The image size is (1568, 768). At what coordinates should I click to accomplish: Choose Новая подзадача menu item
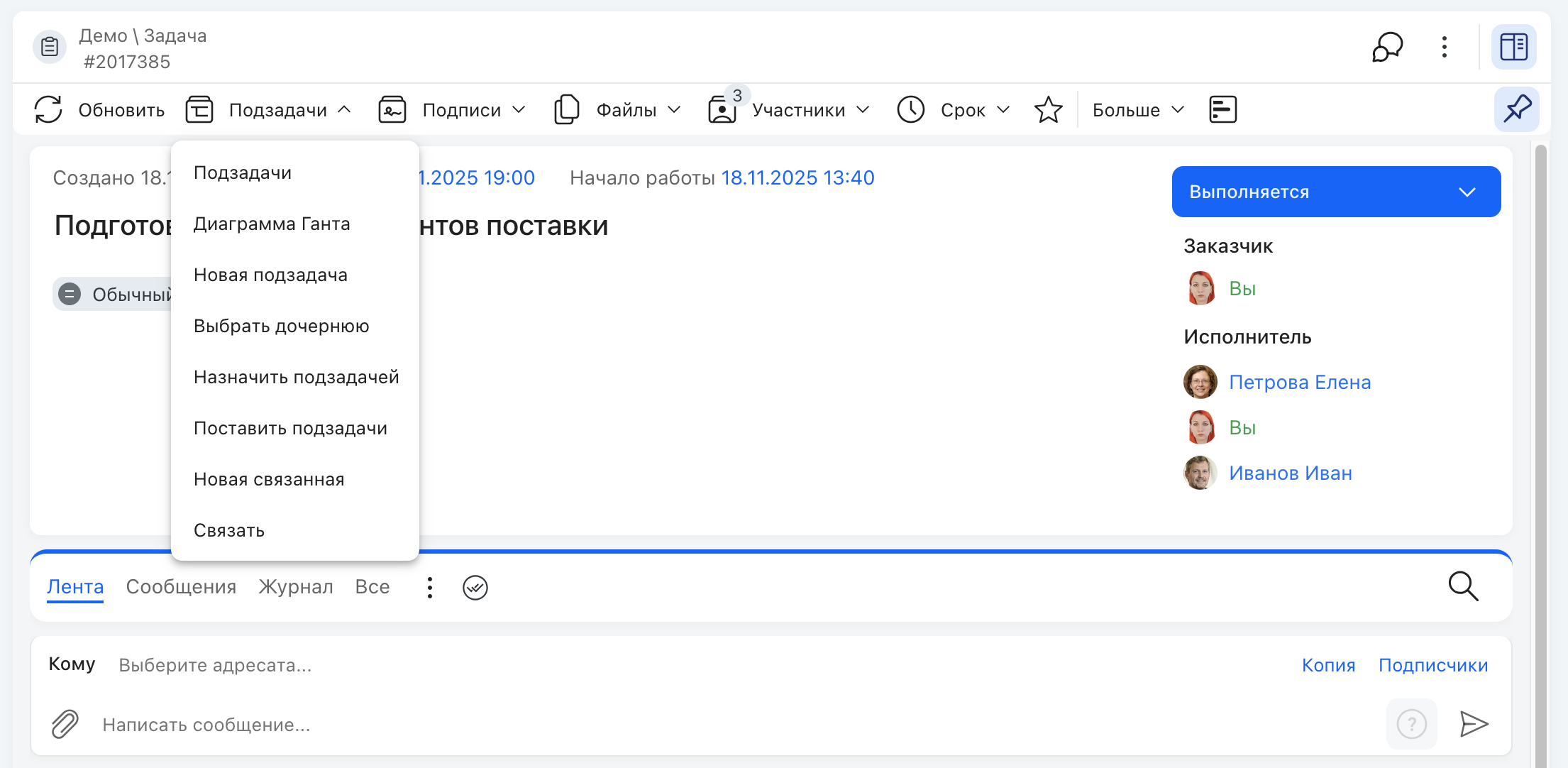[x=294, y=275]
